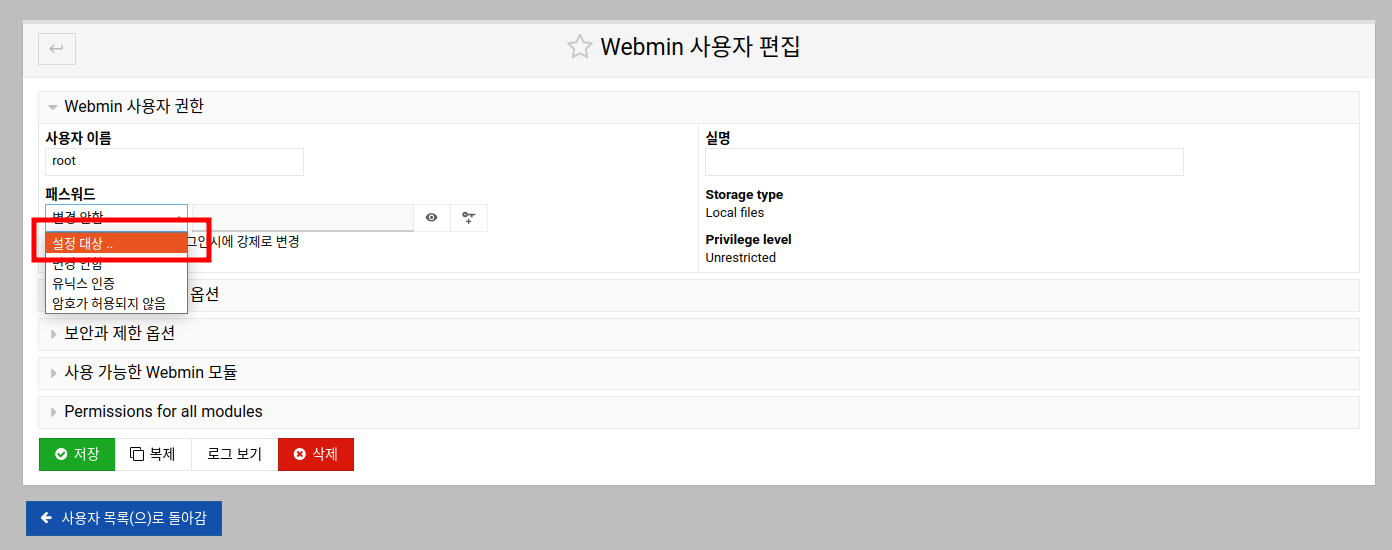The width and height of the screenshot is (1392, 550).
Task: Click the Privilege level label
Action: tap(748, 239)
